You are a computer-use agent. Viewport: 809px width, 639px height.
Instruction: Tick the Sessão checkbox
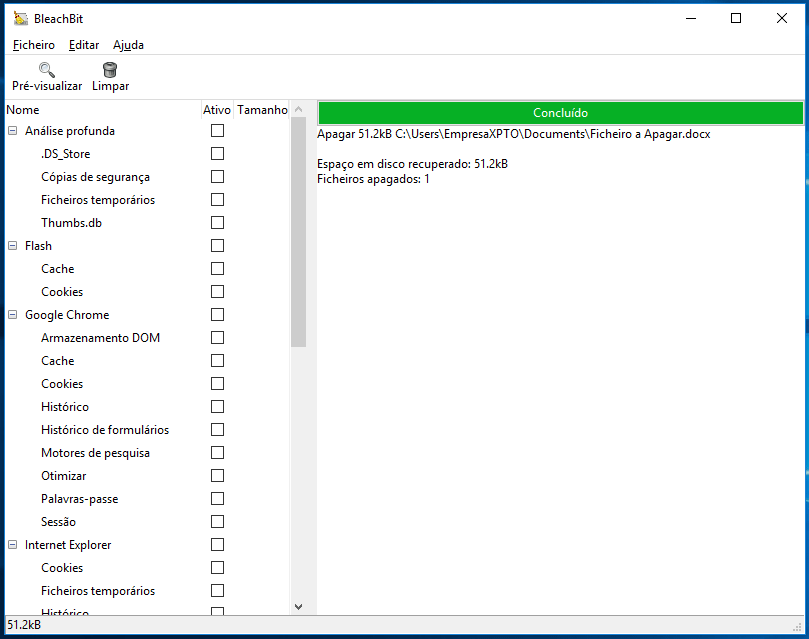[217, 522]
